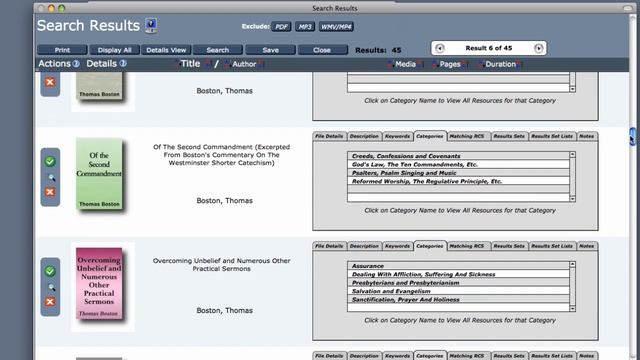The height and width of the screenshot is (360, 640).
Task: Open Results Sets tab for Second Commandment
Action: pyautogui.click(x=509, y=136)
